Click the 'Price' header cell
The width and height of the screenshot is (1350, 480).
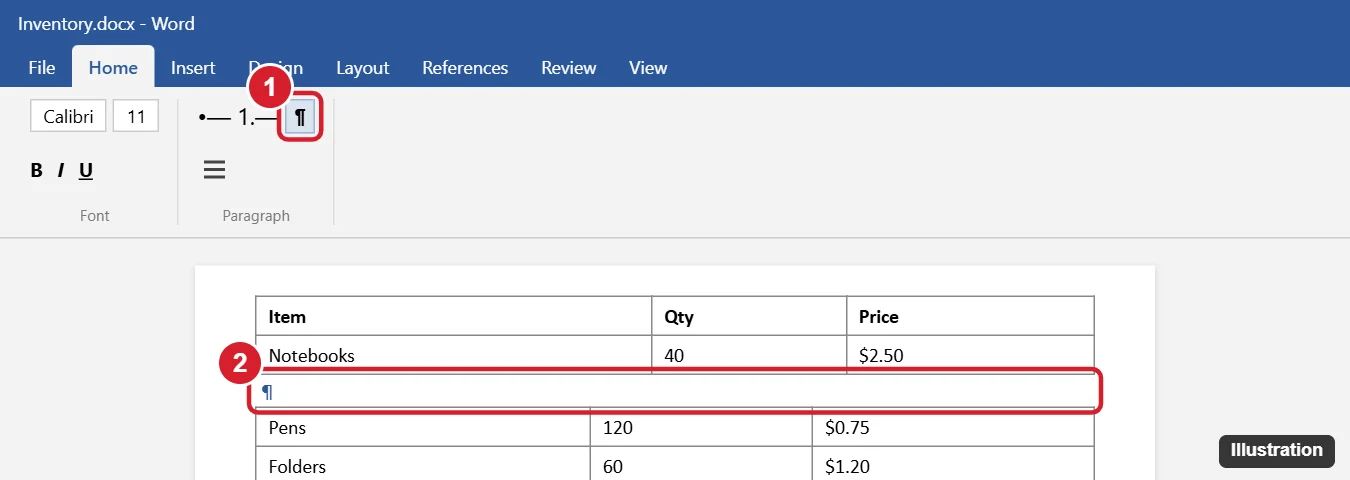tap(970, 316)
